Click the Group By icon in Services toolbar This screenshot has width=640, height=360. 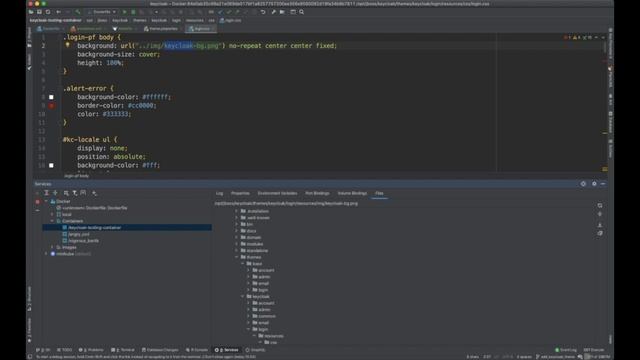pyautogui.click(x=66, y=193)
